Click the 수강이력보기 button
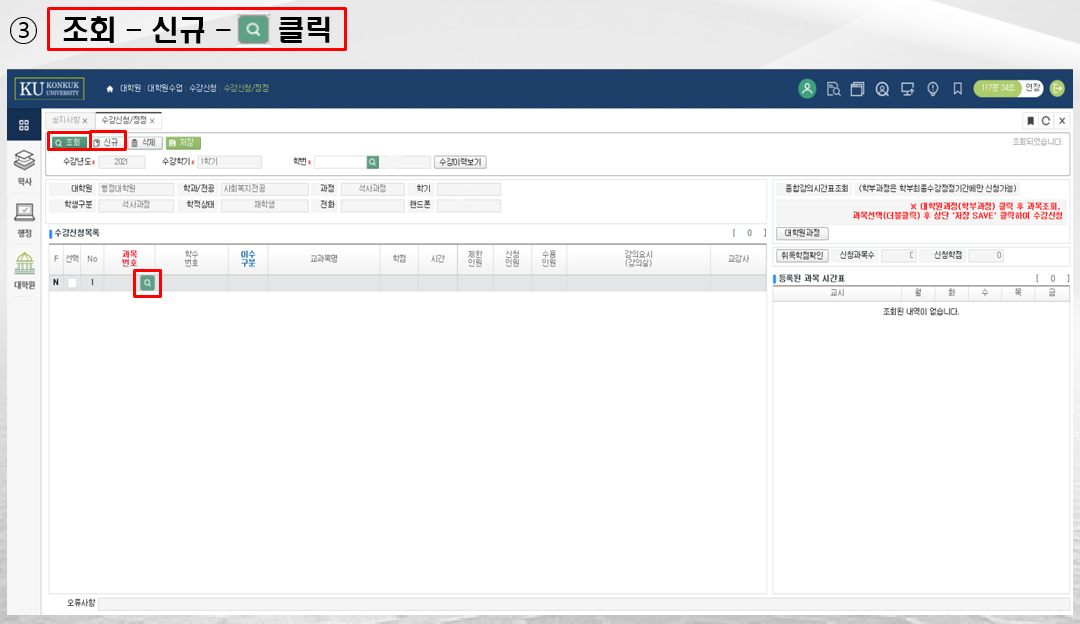 click(x=460, y=162)
